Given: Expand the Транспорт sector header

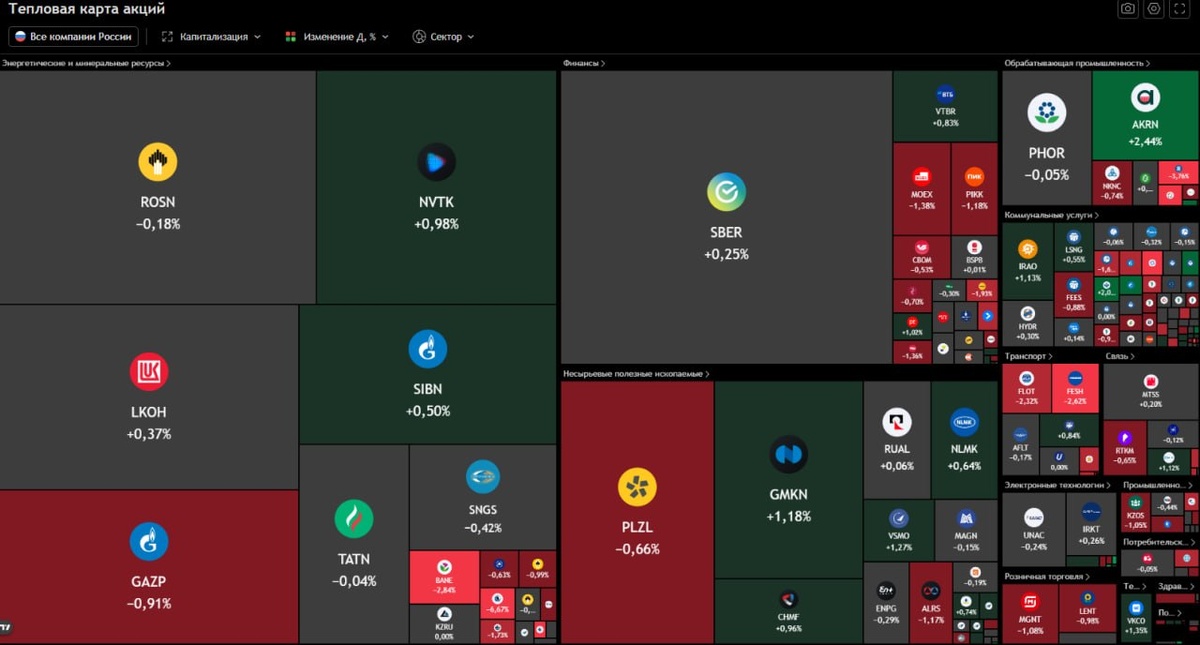Looking at the screenshot, I should [x=1029, y=356].
